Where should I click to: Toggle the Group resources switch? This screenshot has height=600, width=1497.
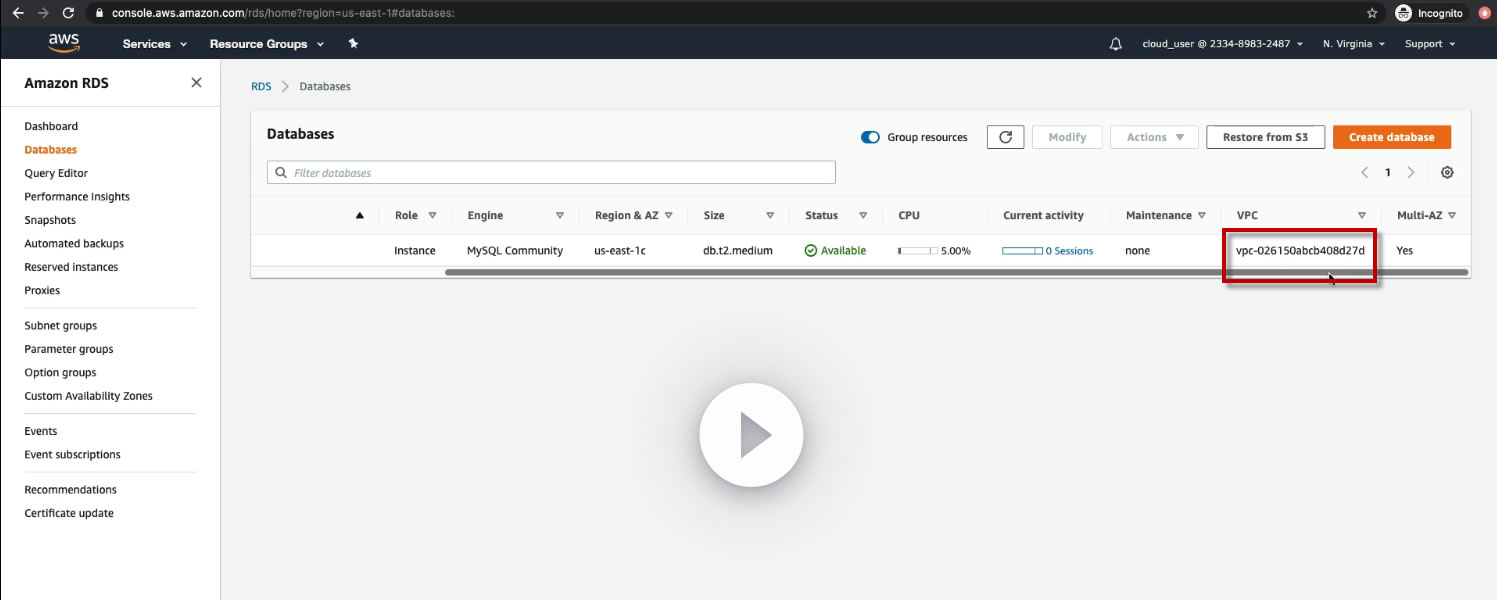click(870, 137)
